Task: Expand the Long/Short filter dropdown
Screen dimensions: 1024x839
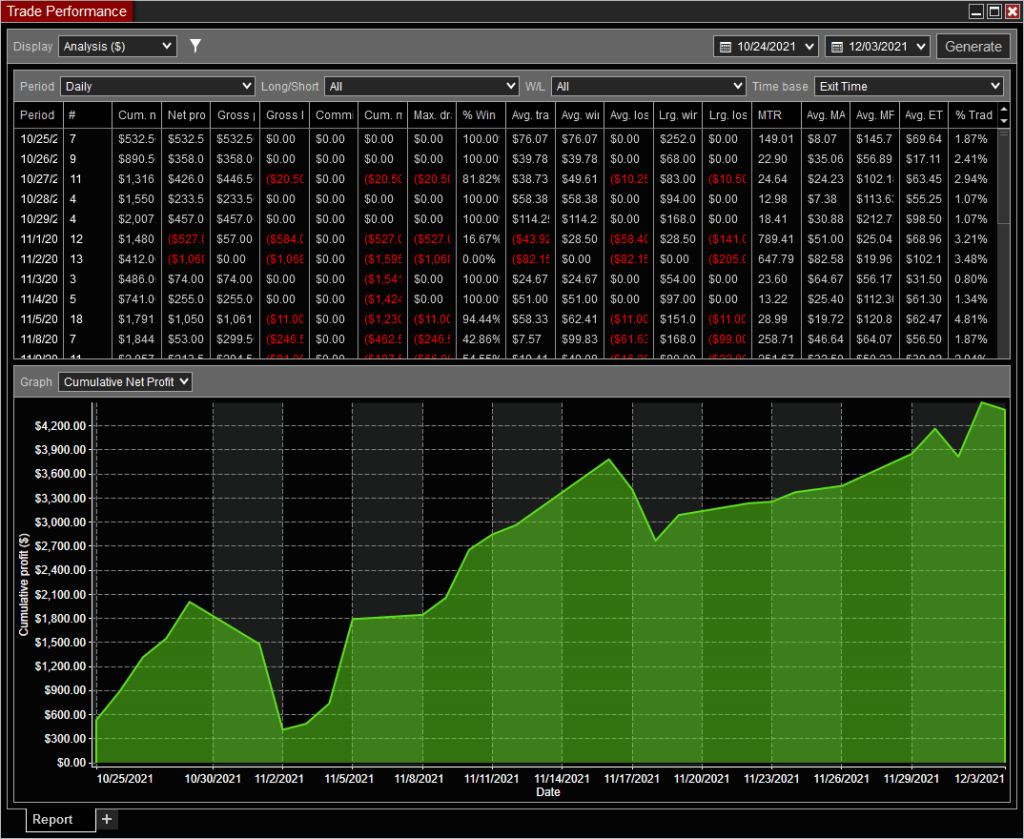Action: click(x=421, y=86)
